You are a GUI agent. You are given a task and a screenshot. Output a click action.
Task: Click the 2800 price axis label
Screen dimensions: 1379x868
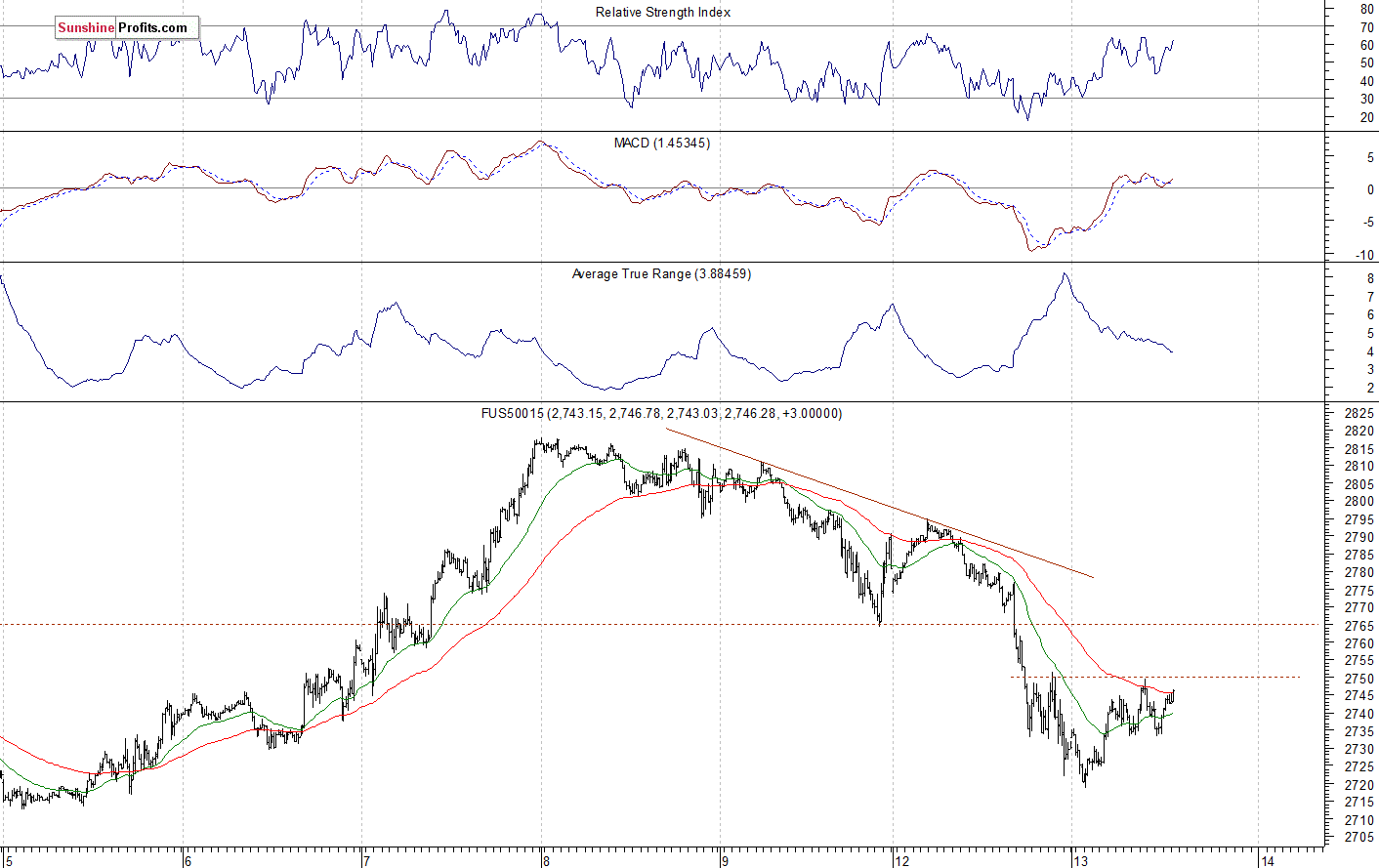pyautogui.click(x=1359, y=503)
